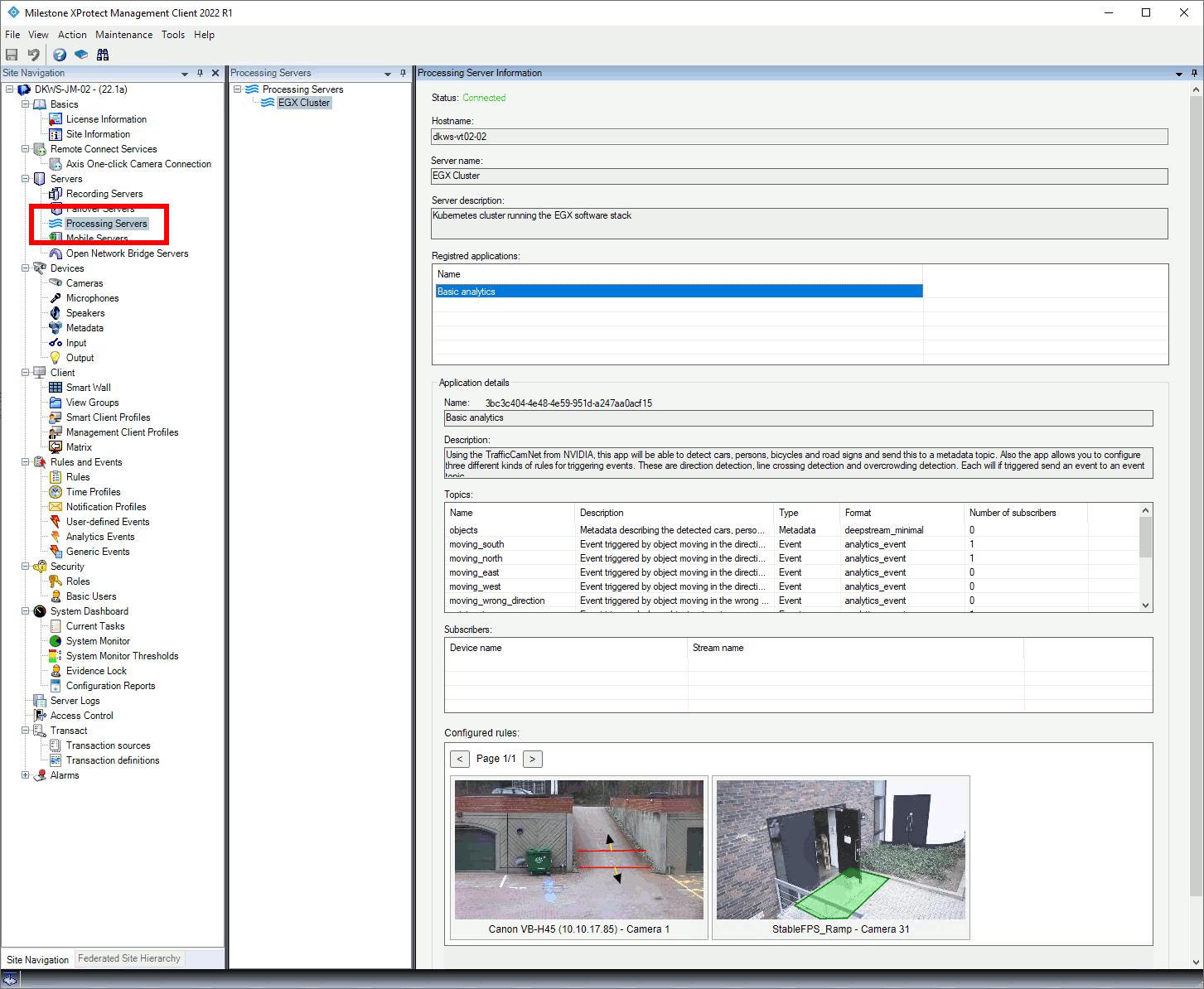Switch to the Federated Site Hierarchy tab
The image size is (1204, 989).
tap(128, 958)
